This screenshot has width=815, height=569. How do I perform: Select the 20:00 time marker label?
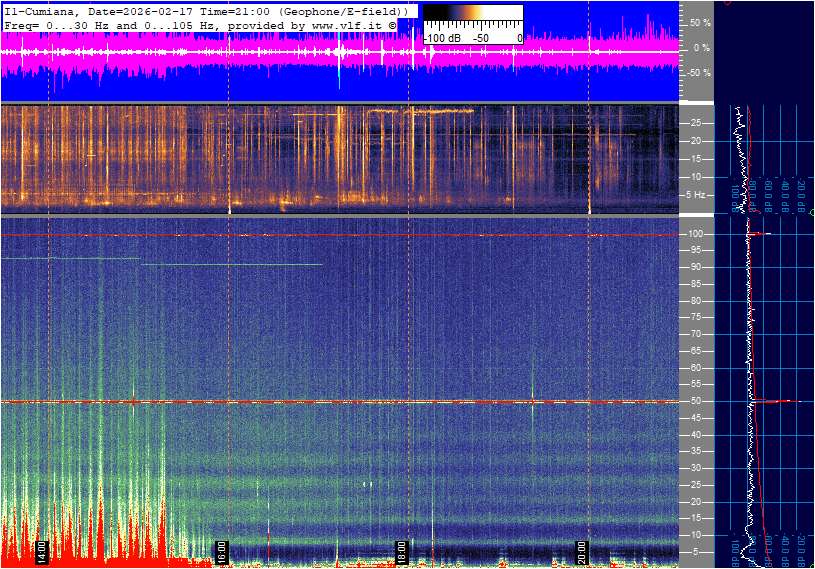click(x=582, y=551)
